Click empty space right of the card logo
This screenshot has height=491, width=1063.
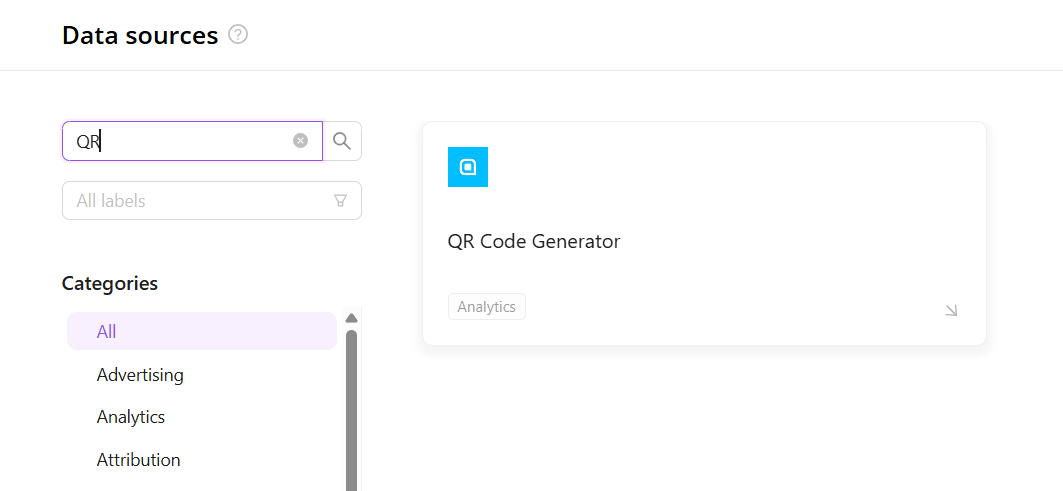point(720,167)
